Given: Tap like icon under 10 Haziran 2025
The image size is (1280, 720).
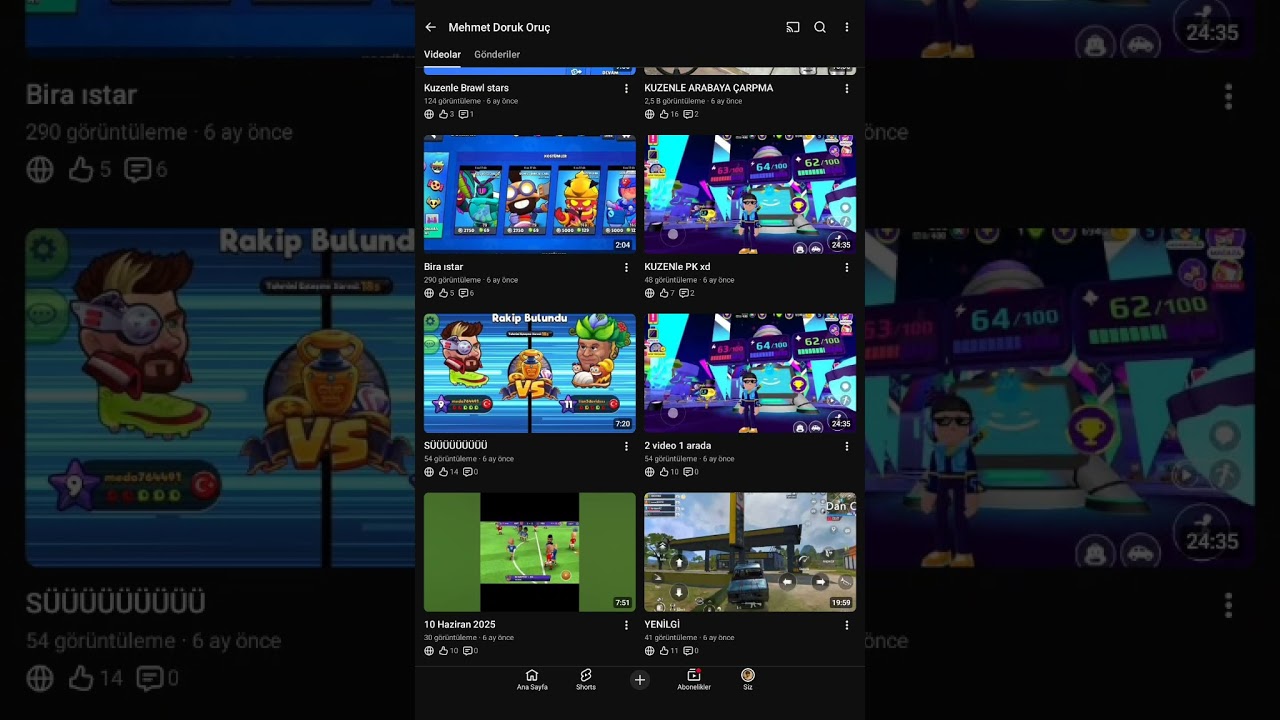Looking at the screenshot, I should point(443,651).
